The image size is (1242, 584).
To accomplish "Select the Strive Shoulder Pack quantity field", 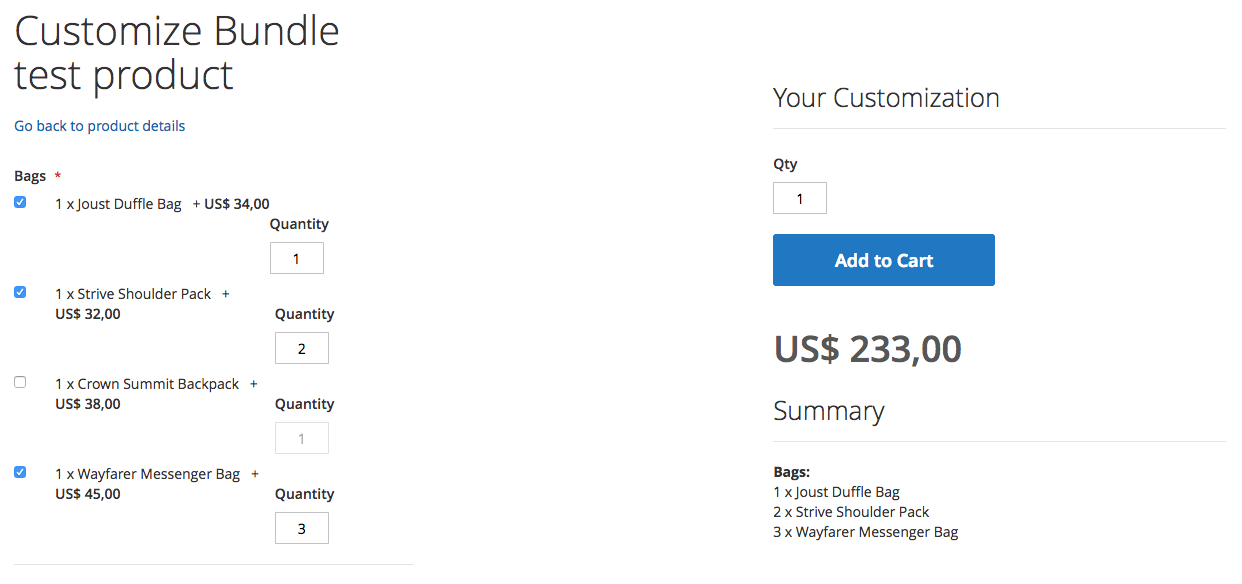I will point(302,348).
